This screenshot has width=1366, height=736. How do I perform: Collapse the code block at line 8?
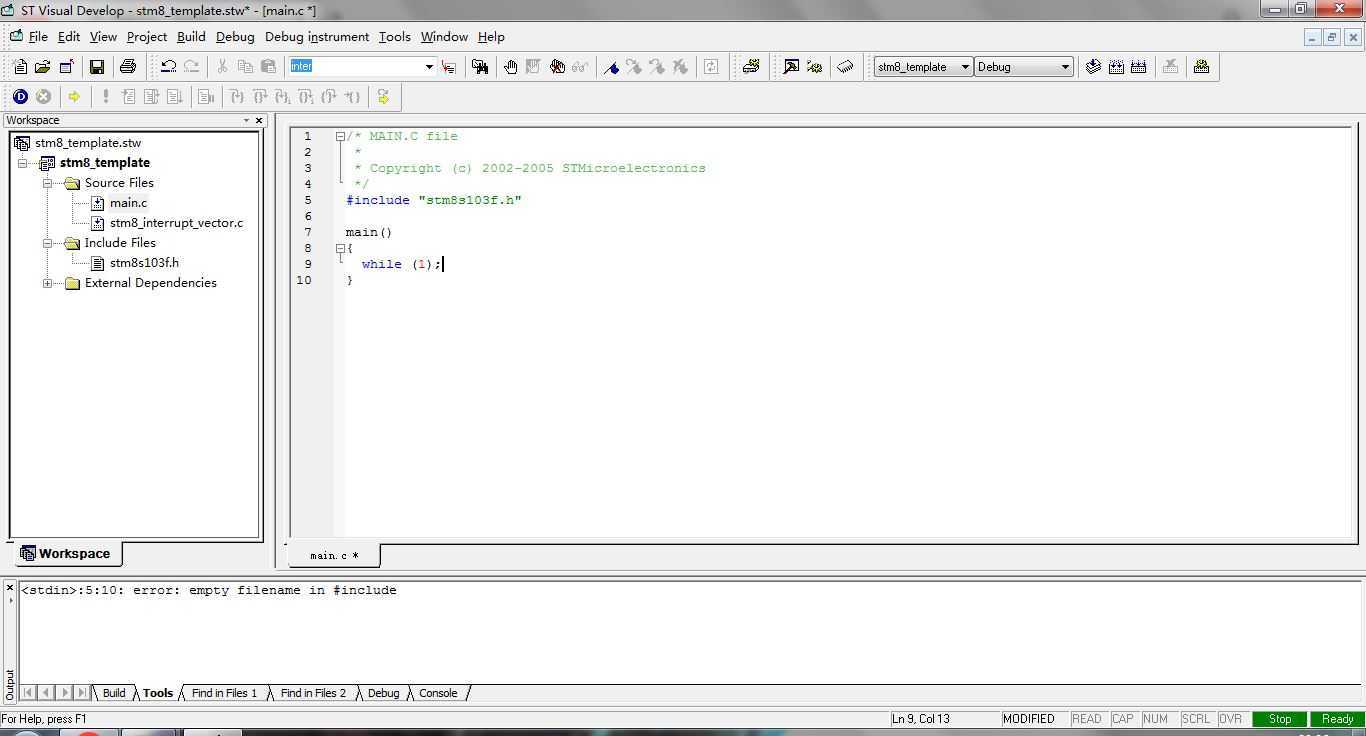click(x=340, y=248)
